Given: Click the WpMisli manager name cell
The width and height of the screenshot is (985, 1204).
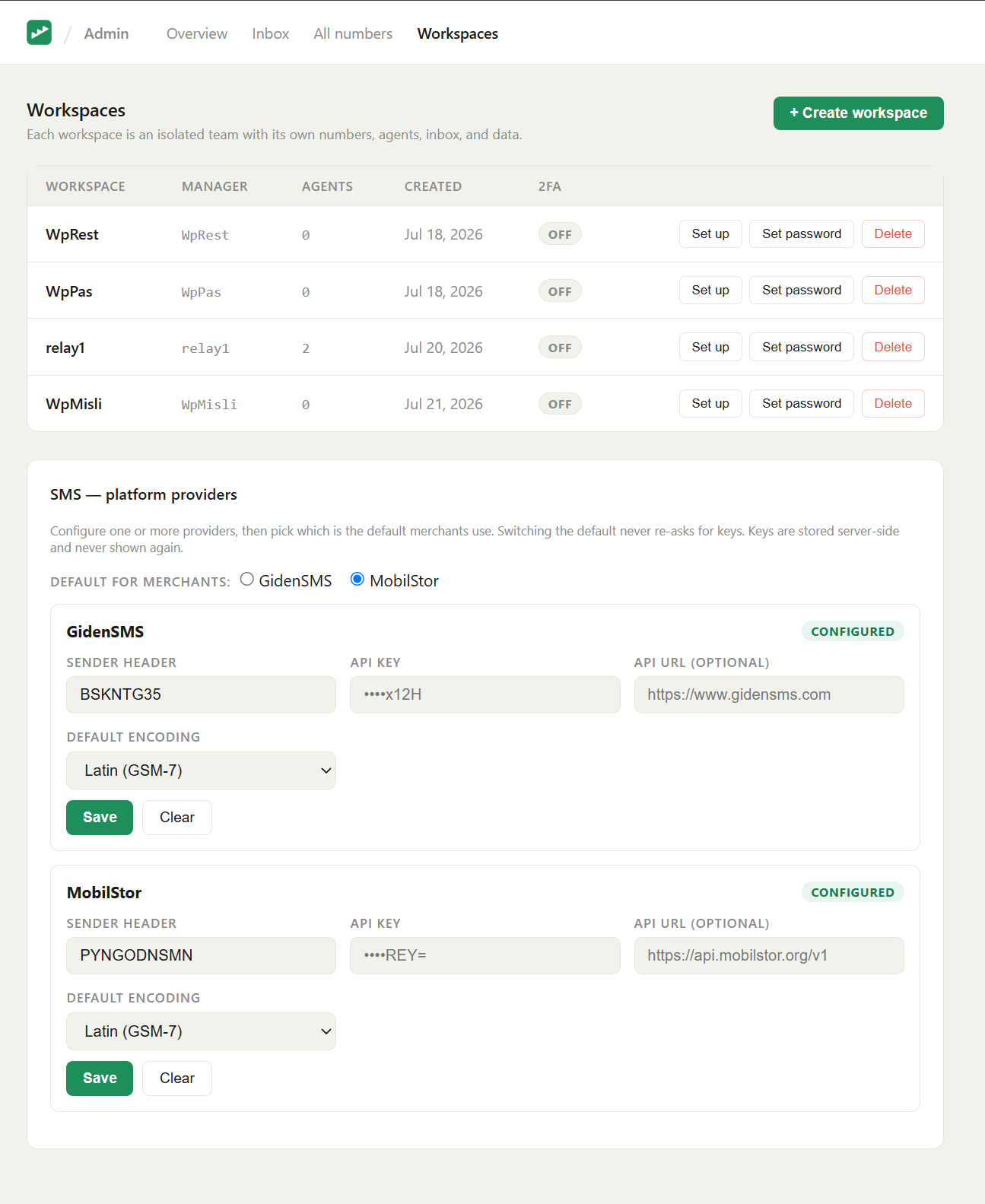Looking at the screenshot, I should pyautogui.click(x=209, y=405).
